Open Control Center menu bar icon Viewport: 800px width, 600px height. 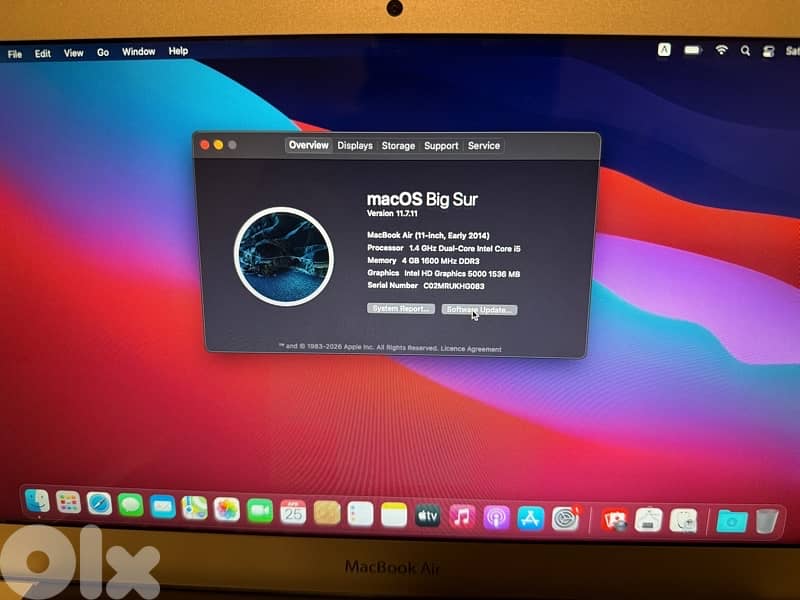768,51
